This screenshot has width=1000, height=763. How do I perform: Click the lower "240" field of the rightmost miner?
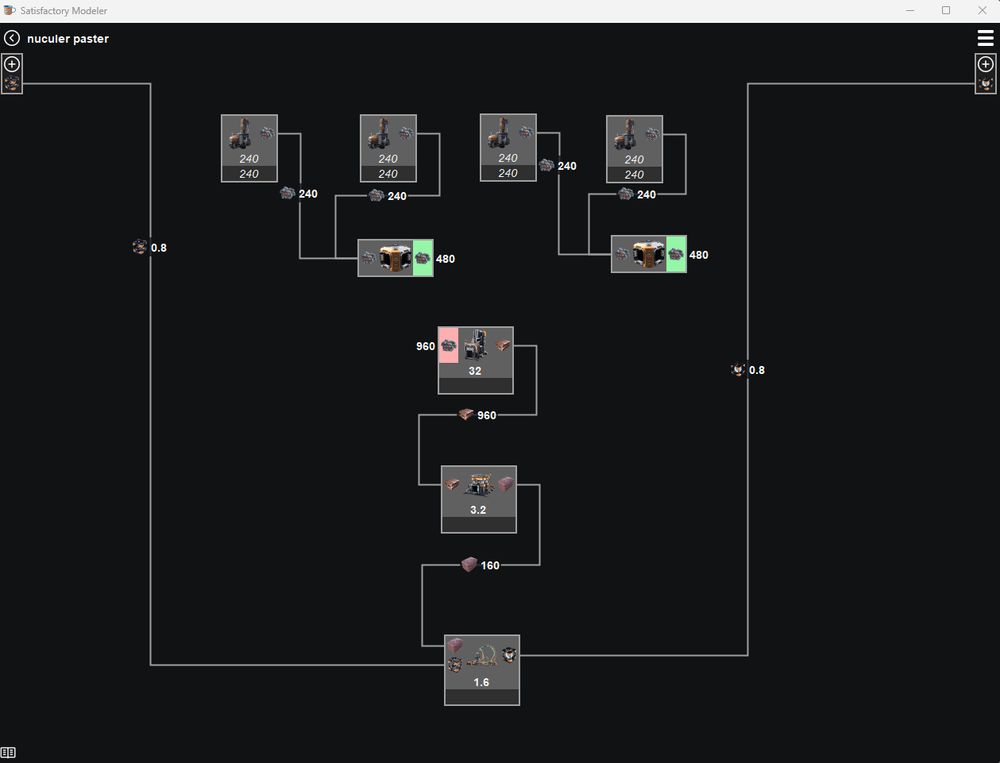click(x=635, y=175)
